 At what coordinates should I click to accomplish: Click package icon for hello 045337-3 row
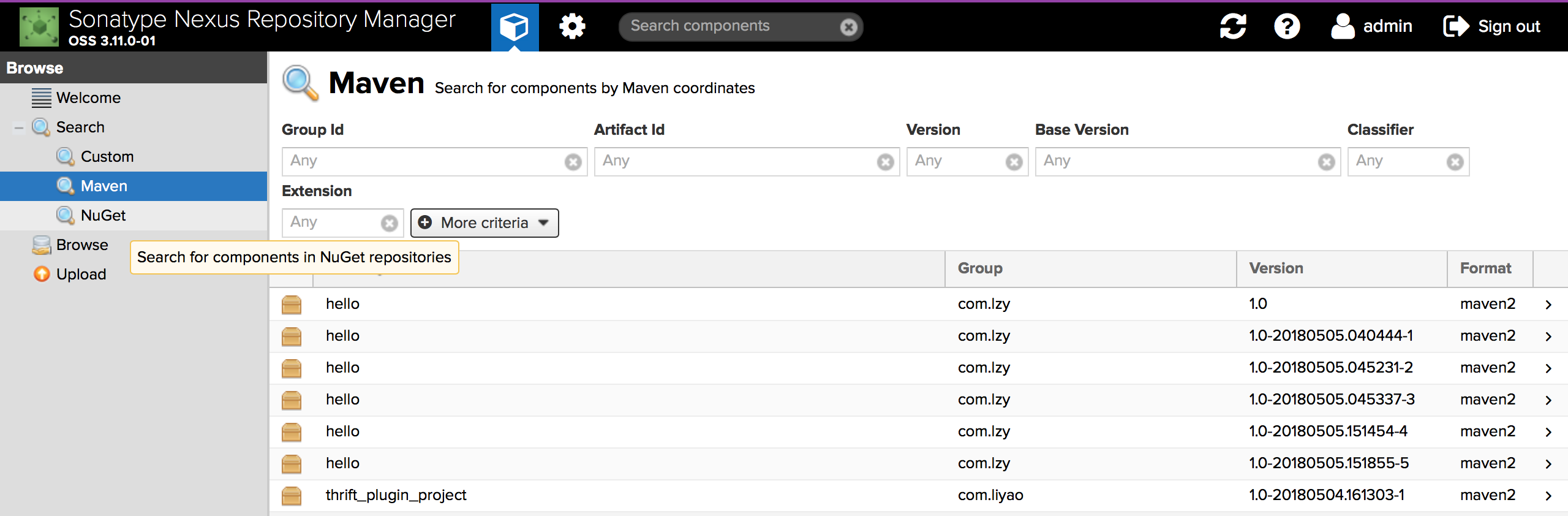pyautogui.click(x=292, y=400)
